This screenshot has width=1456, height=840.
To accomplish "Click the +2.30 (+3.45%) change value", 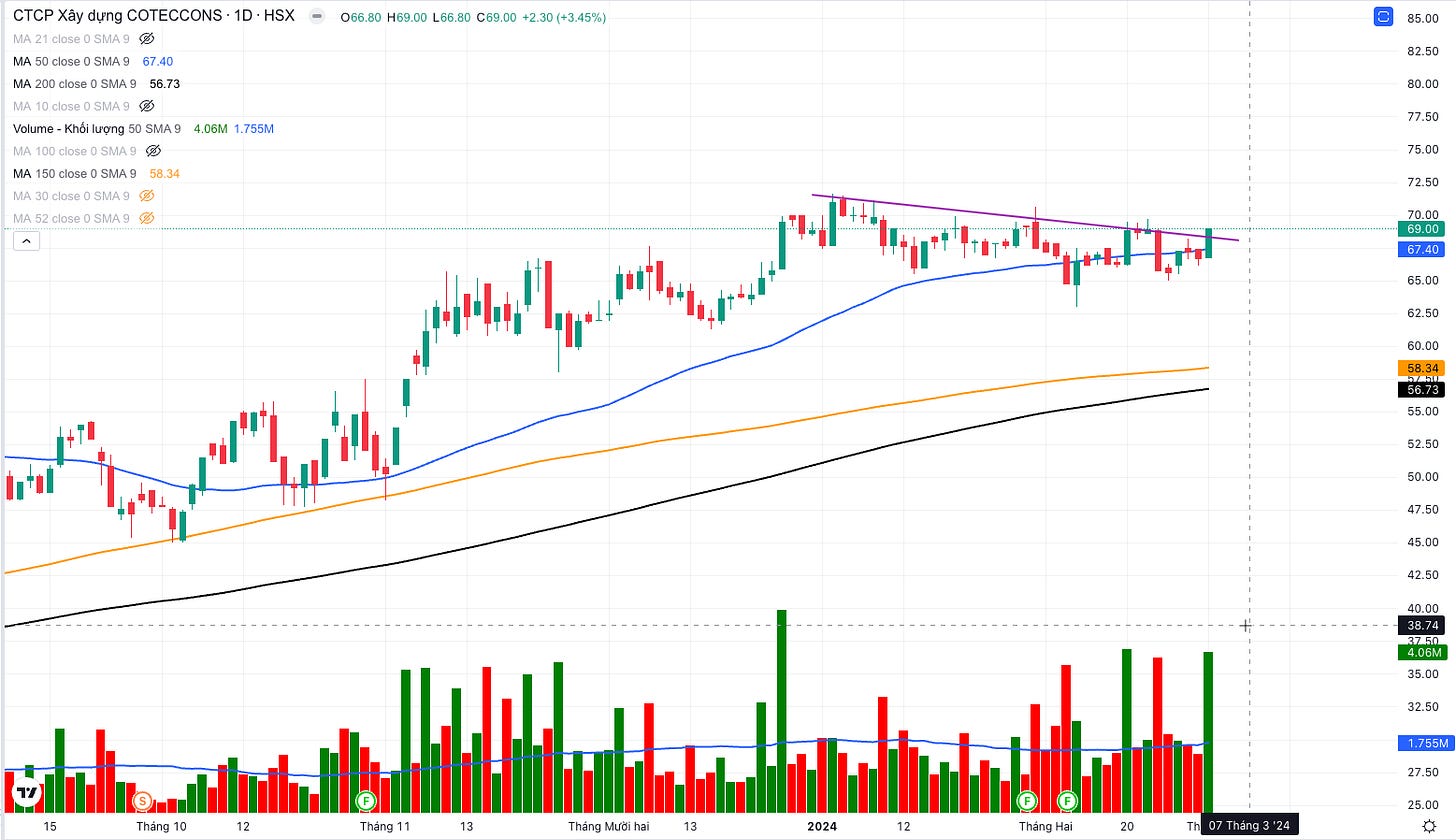I will (x=563, y=18).
